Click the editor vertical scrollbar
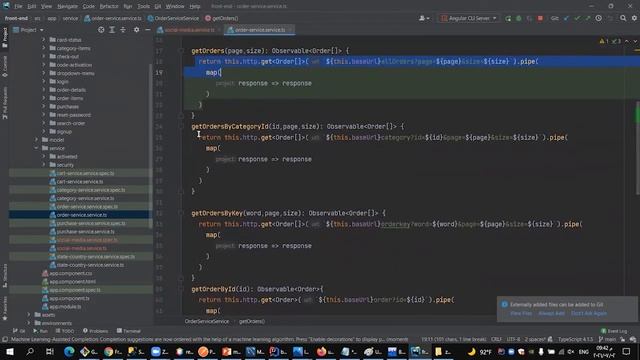The width and height of the screenshot is (640, 360). click(638, 147)
